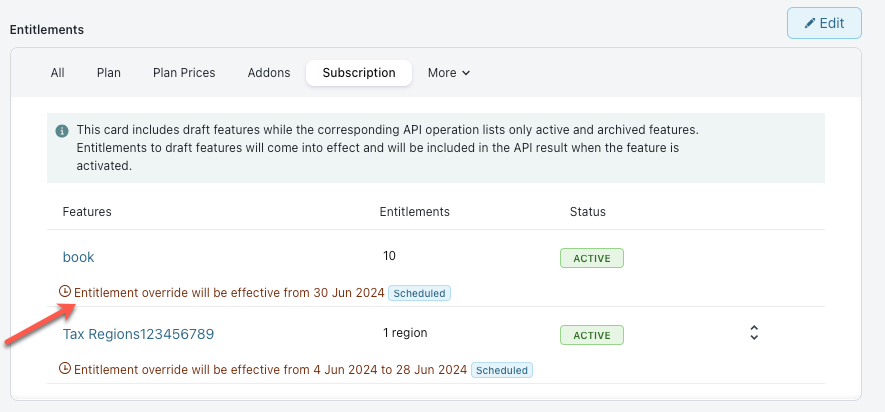Click the Scheduled badge for Tax Regions override
Viewport: 885px width, 412px height.
(502, 369)
